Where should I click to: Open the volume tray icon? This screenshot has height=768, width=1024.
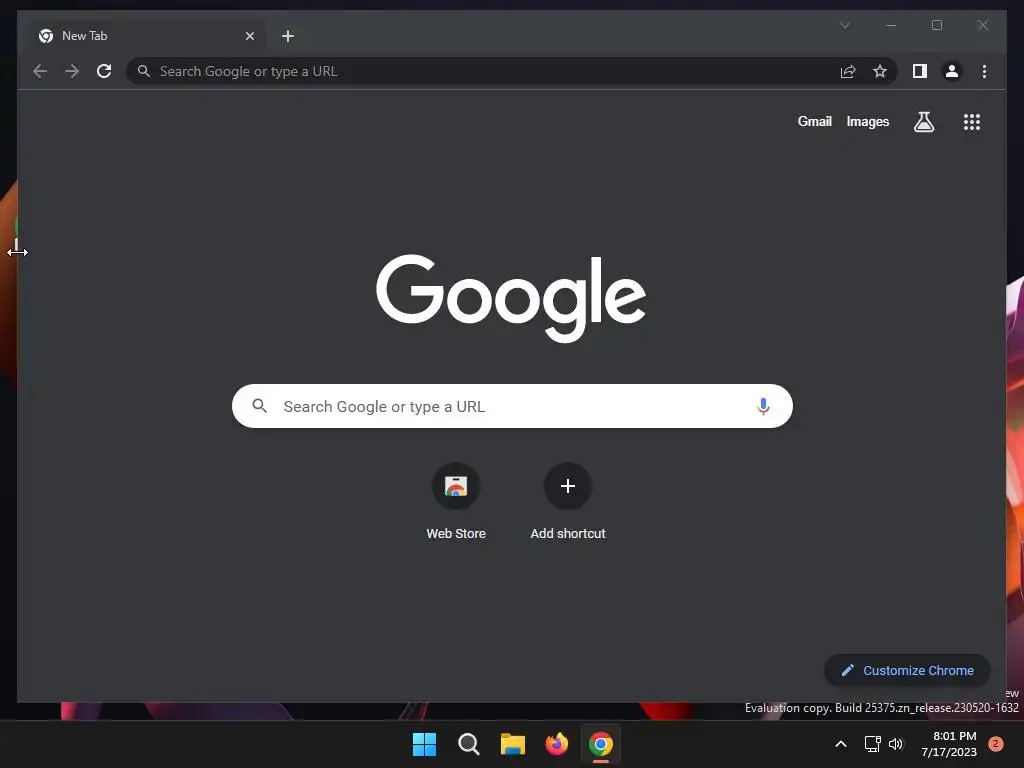point(895,744)
